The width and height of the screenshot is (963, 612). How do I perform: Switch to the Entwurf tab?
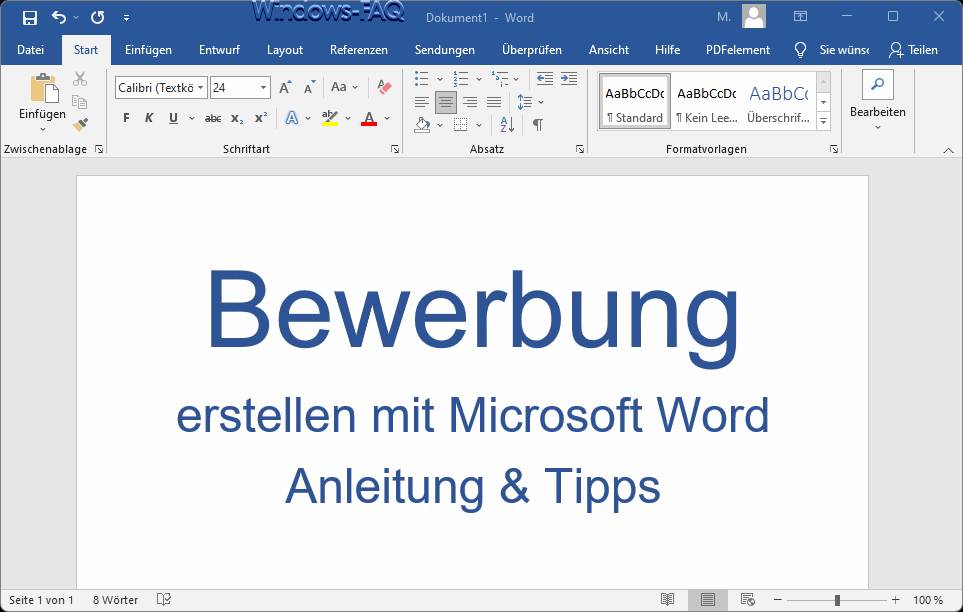[219, 50]
